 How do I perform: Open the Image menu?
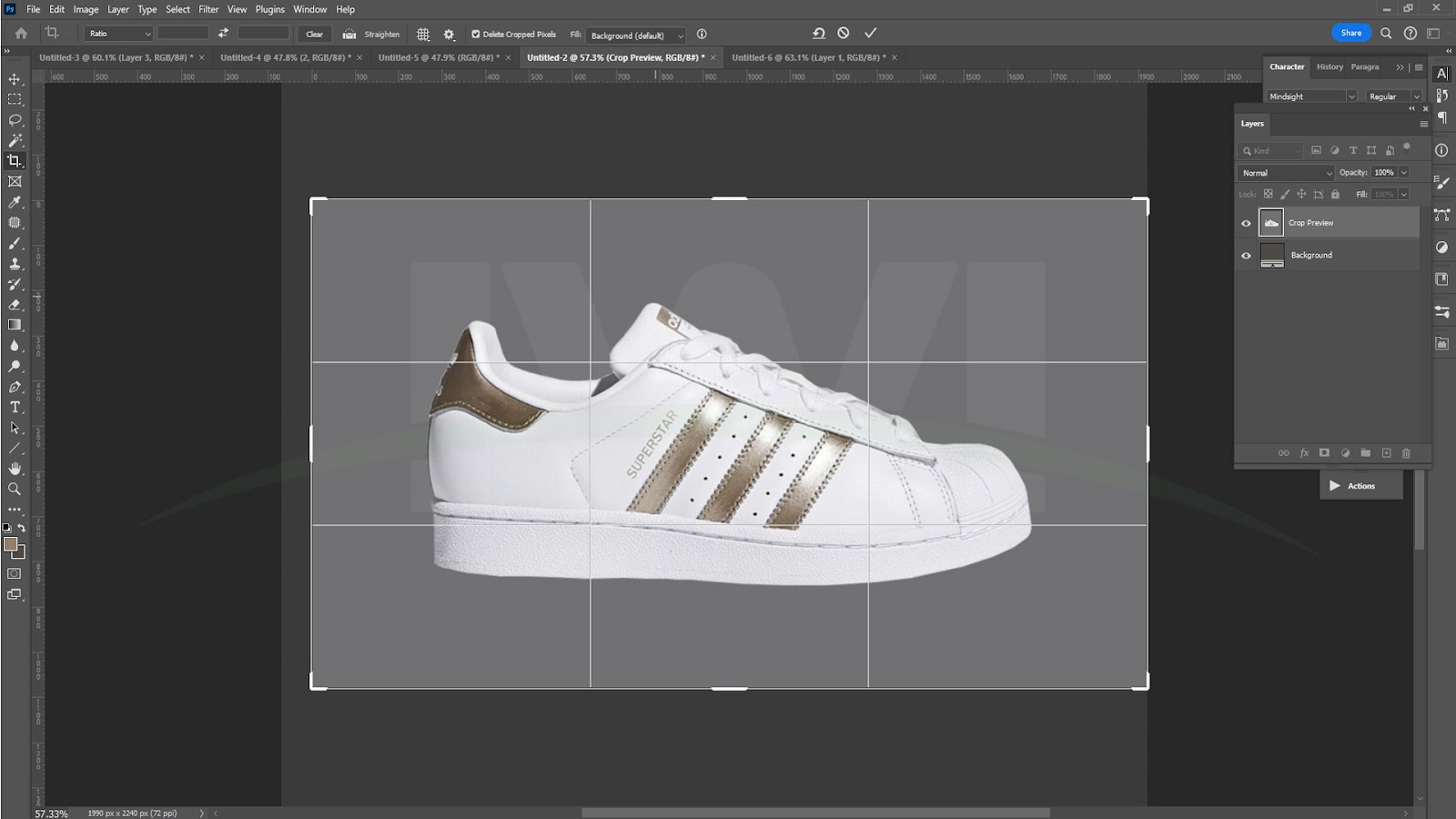click(86, 9)
